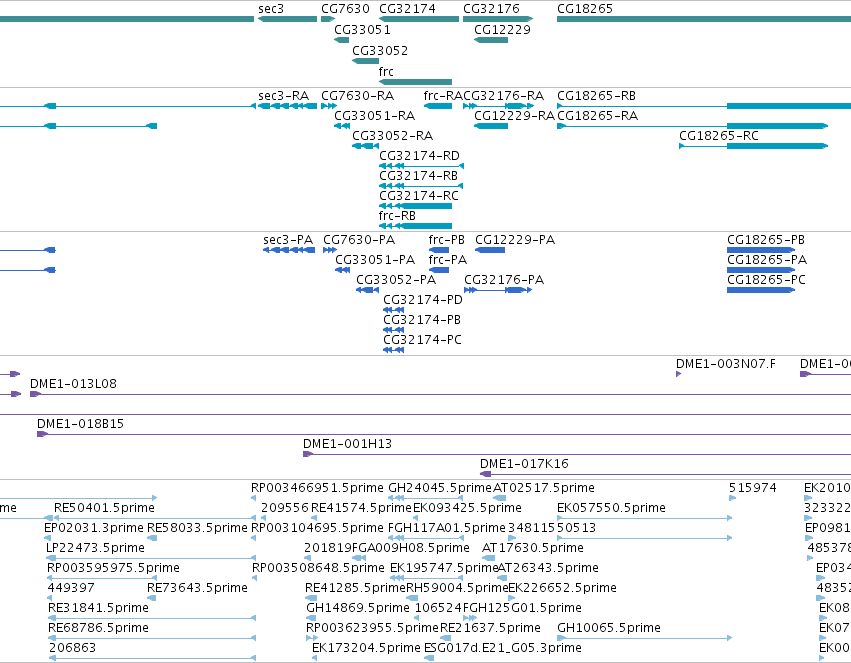The width and height of the screenshot is (851, 663).
Task: Open the CG12229 gene label
Action: (x=503, y=30)
